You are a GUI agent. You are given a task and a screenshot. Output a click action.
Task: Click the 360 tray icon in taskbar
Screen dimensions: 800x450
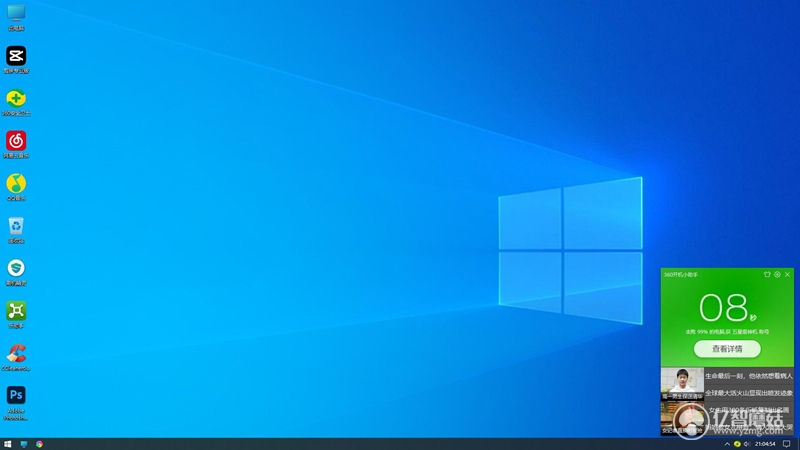737,444
